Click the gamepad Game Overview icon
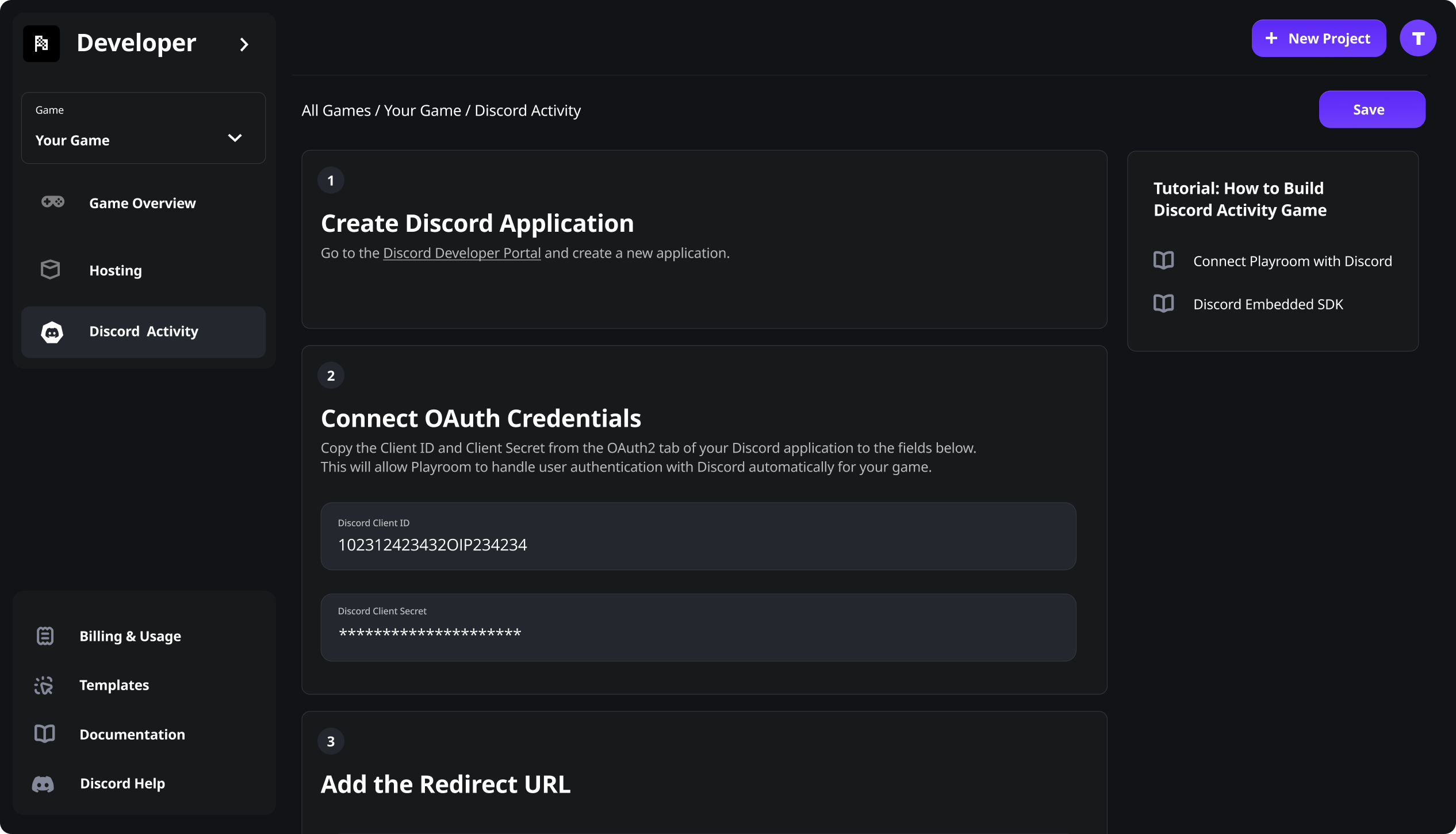 [x=52, y=202]
